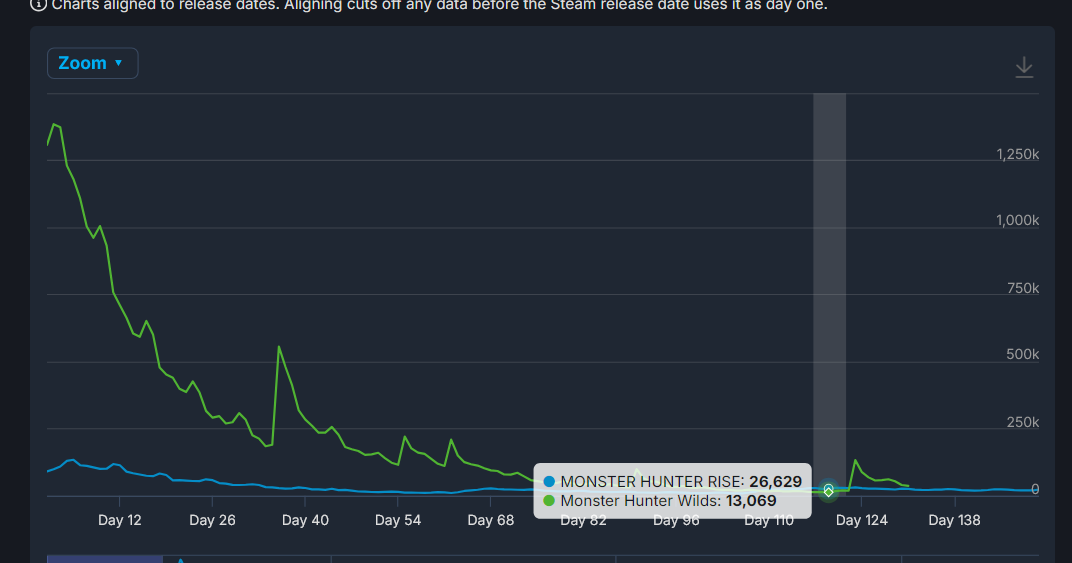Viewport: 1072px width, 563px height.
Task: Click the blue navigator range handle
Action: pyautogui.click(x=105, y=559)
